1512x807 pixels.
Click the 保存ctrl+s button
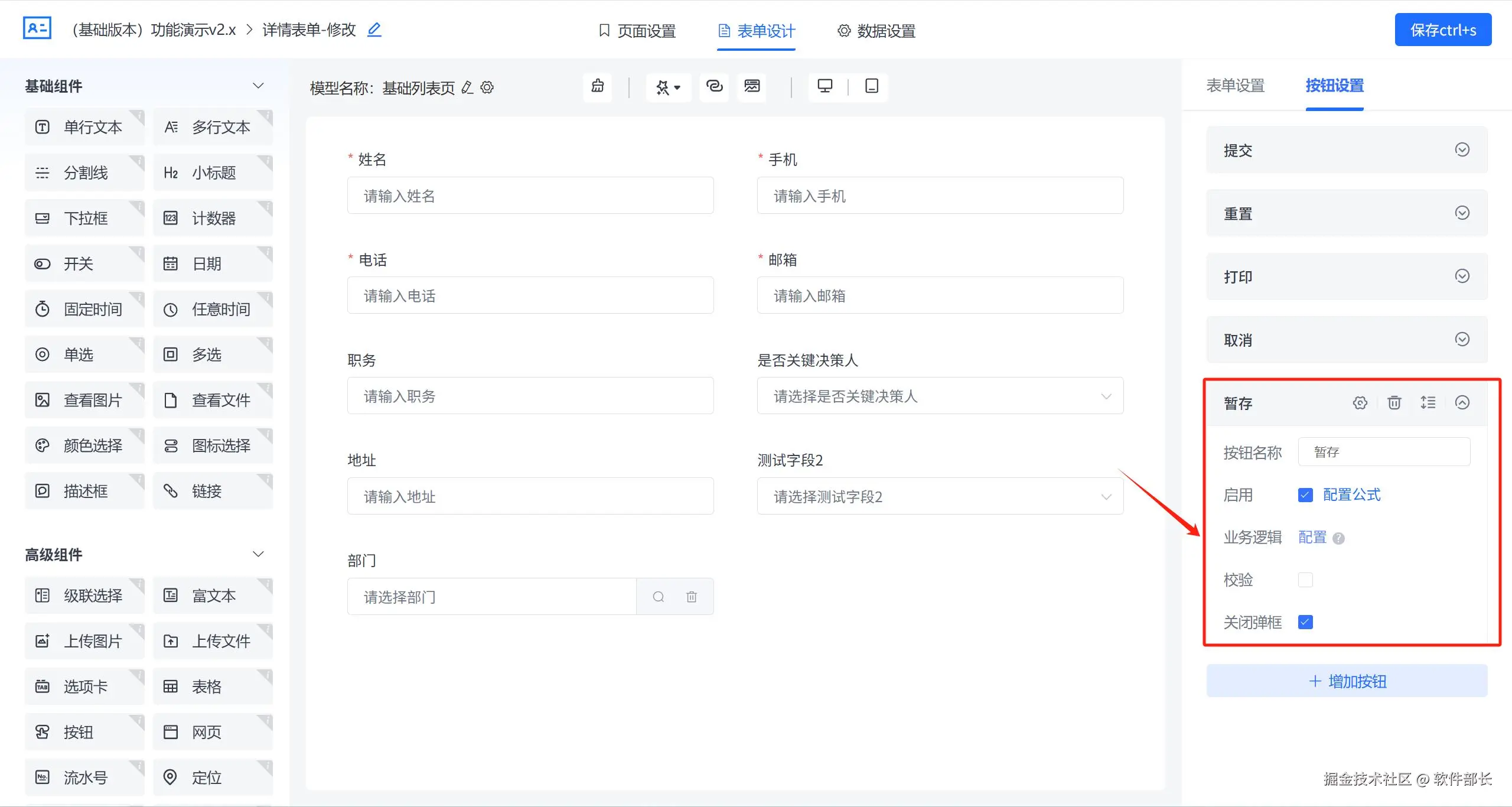point(1442,30)
